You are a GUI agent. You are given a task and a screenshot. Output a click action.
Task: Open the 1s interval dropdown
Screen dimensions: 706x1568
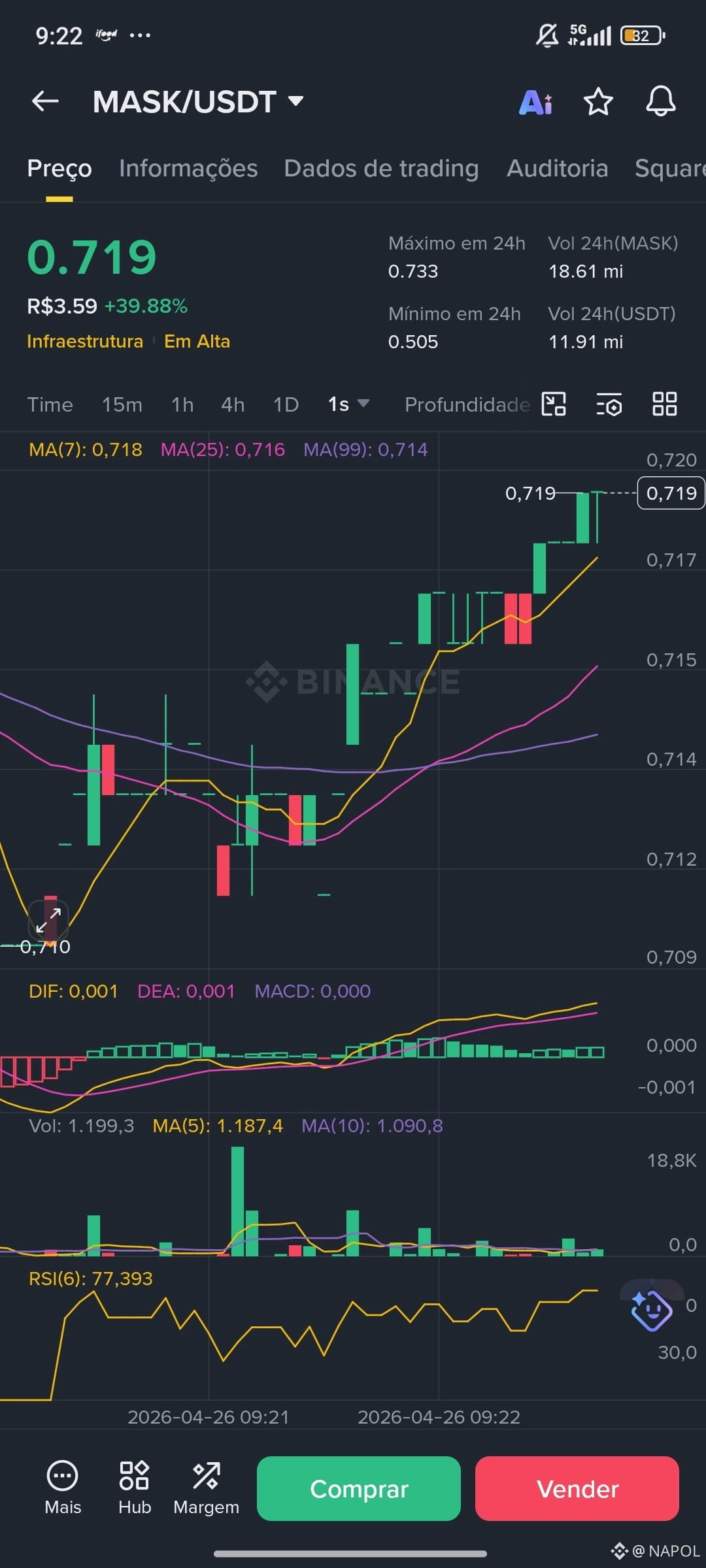(x=348, y=404)
